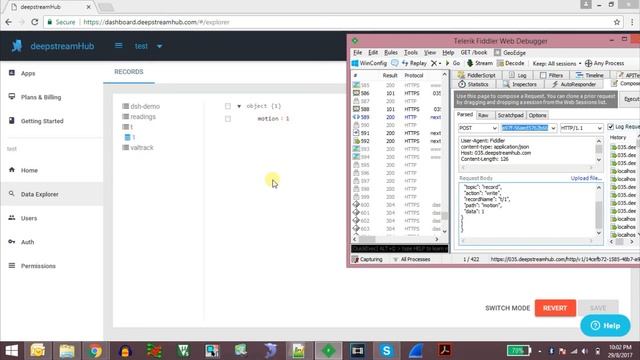Open the test app dropdown arrow
Viewport: 640px width, 360px height.
[160, 46]
